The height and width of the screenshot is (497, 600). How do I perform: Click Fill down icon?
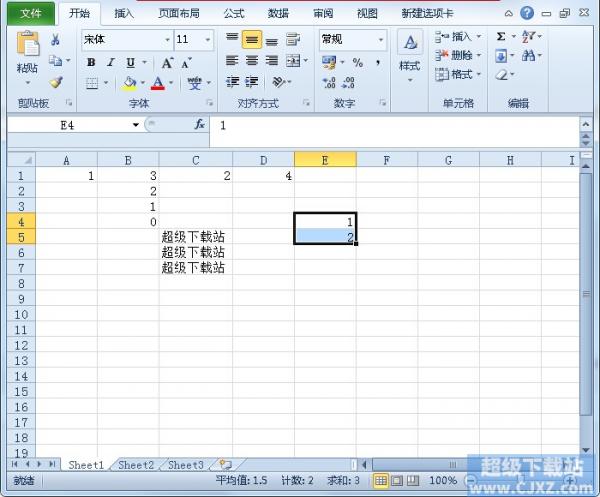[x=501, y=56]
